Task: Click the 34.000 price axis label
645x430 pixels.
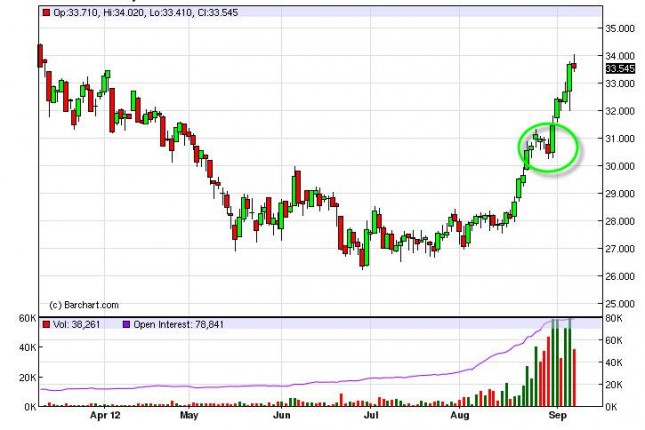Action: click(619, 56)
